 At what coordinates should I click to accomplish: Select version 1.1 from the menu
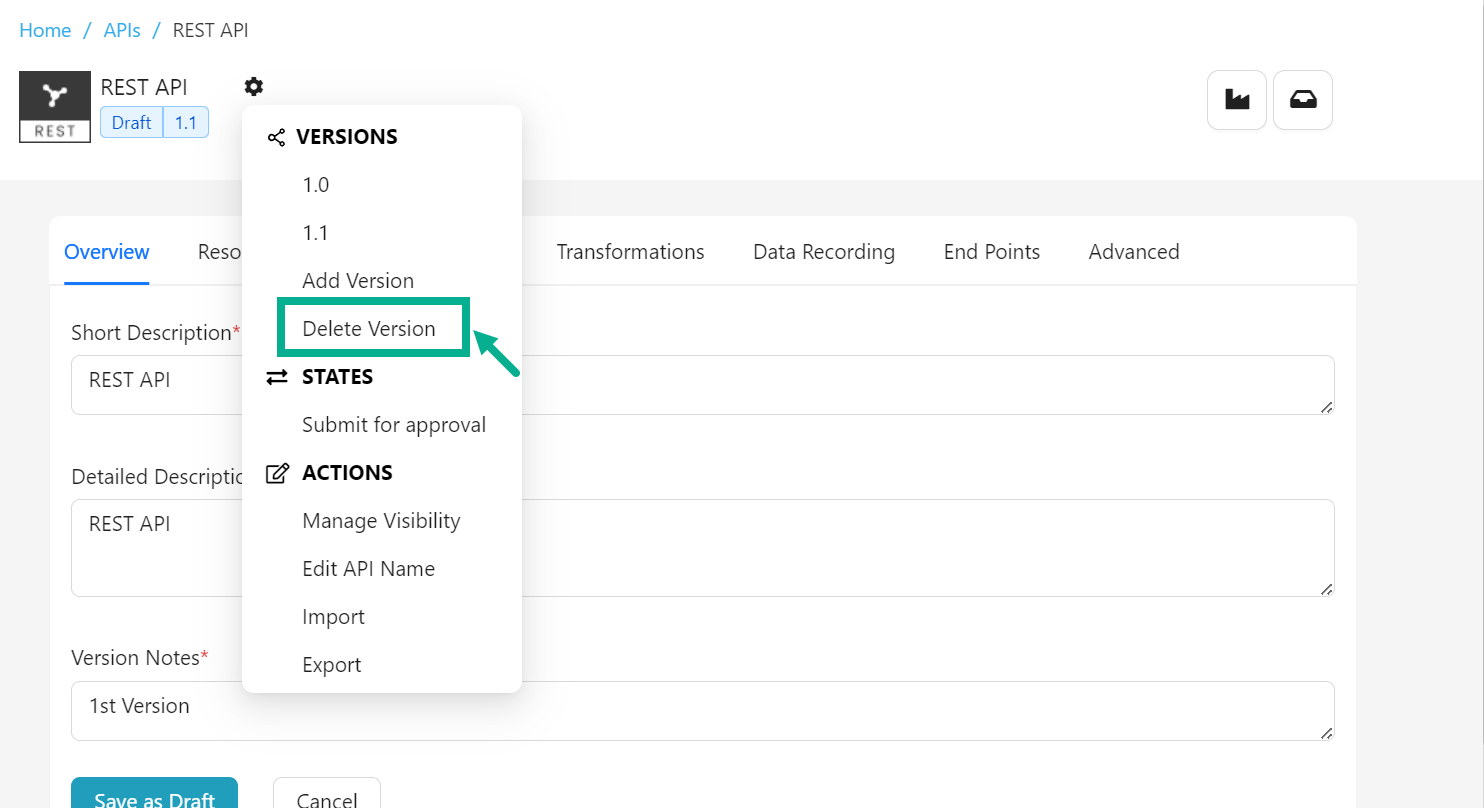pyautogui.click(x=316, y=233)
